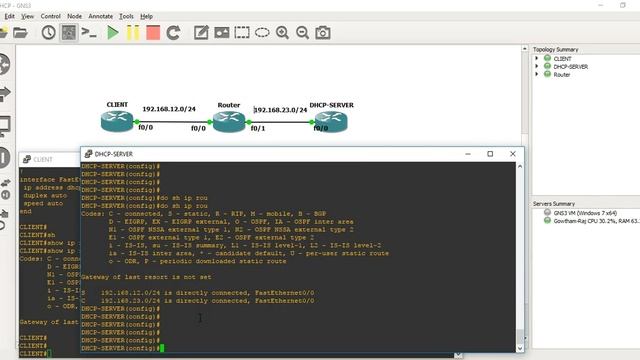The image size is (640, 360).
Task: Click the CLIENT console window title bar
Action: (x=49, y=159)
